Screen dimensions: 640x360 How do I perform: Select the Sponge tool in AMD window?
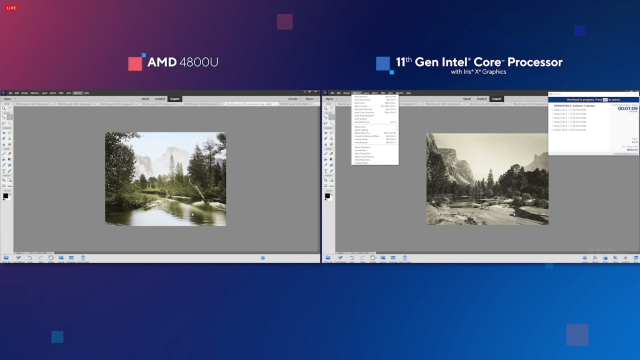(10, 144)
